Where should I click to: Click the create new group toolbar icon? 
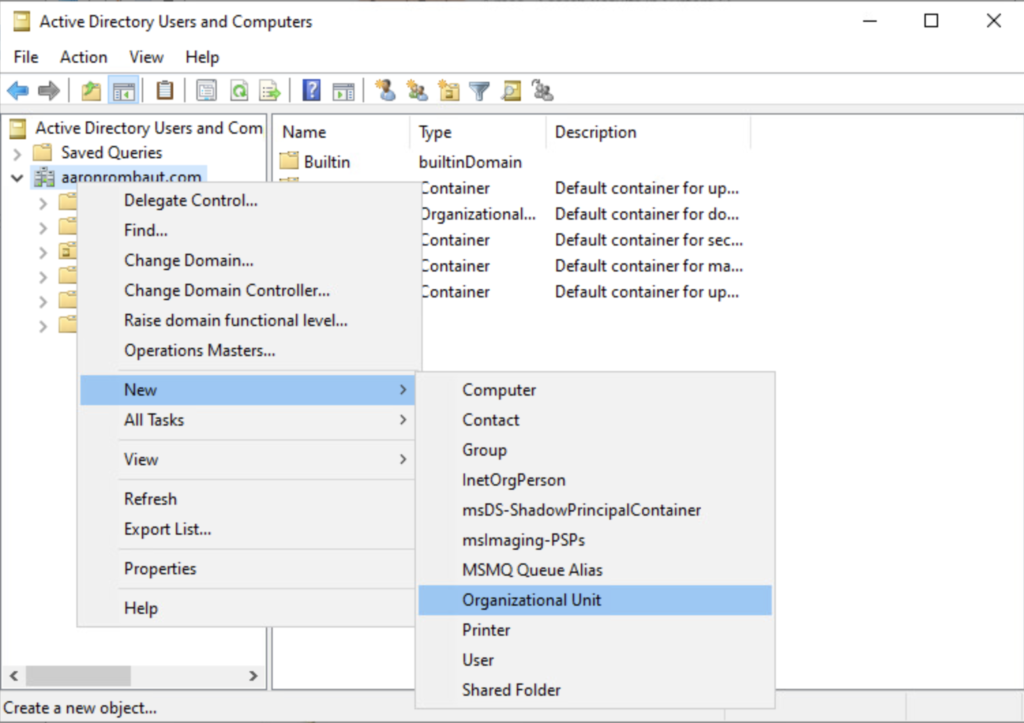coord(417,91)
